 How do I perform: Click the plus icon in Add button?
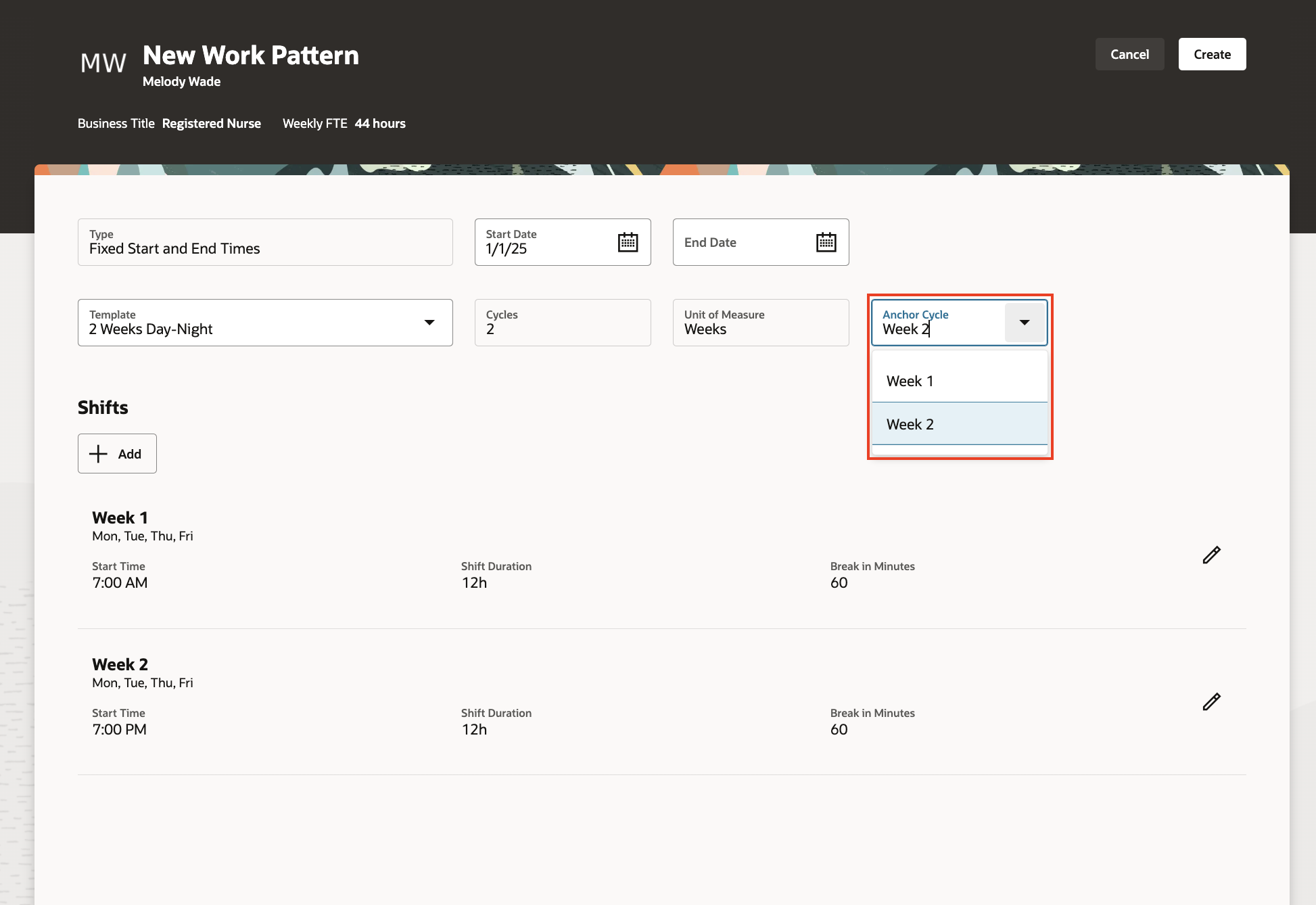tap(99, 454)
